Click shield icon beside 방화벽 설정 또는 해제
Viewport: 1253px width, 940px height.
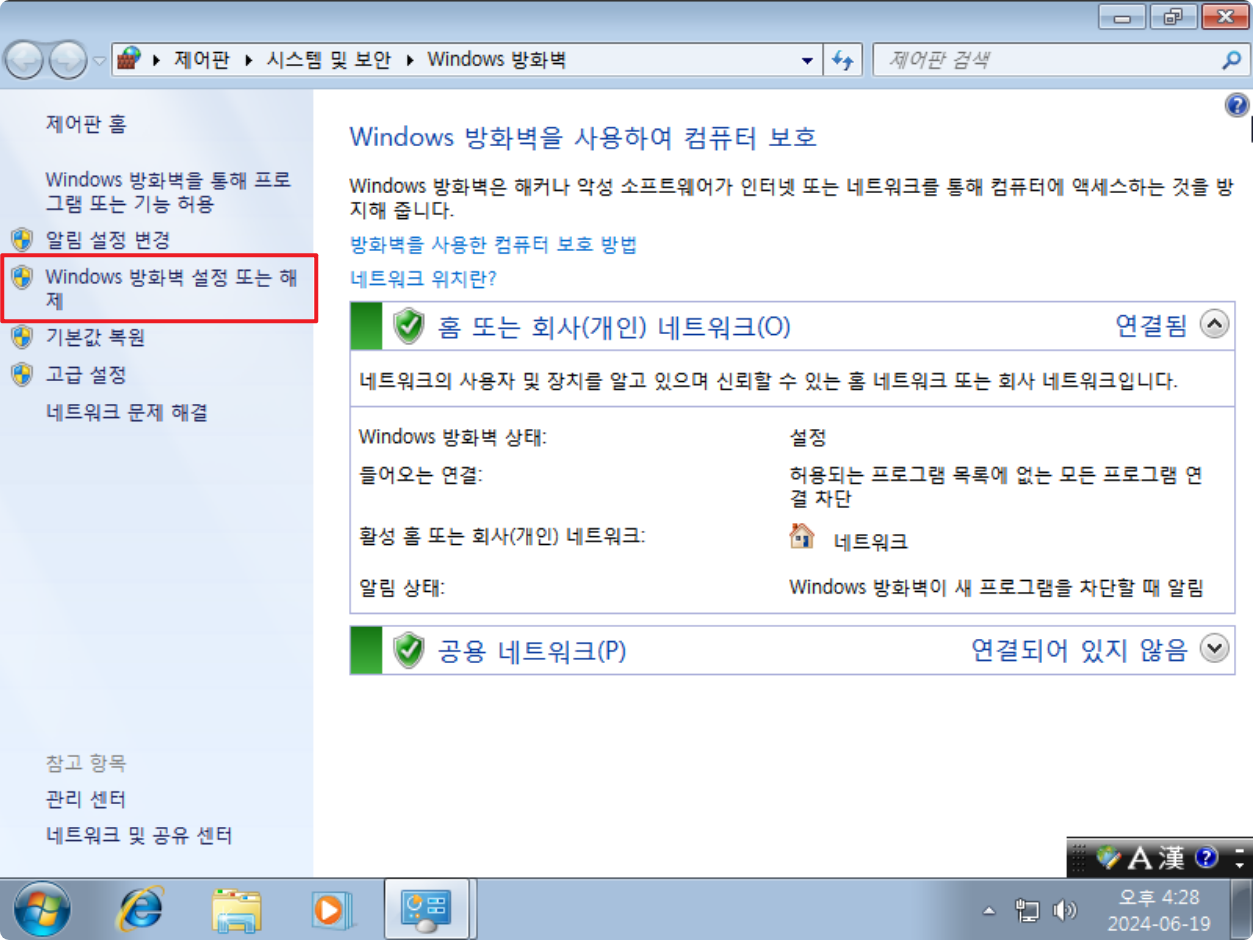[x=22, y=277]
